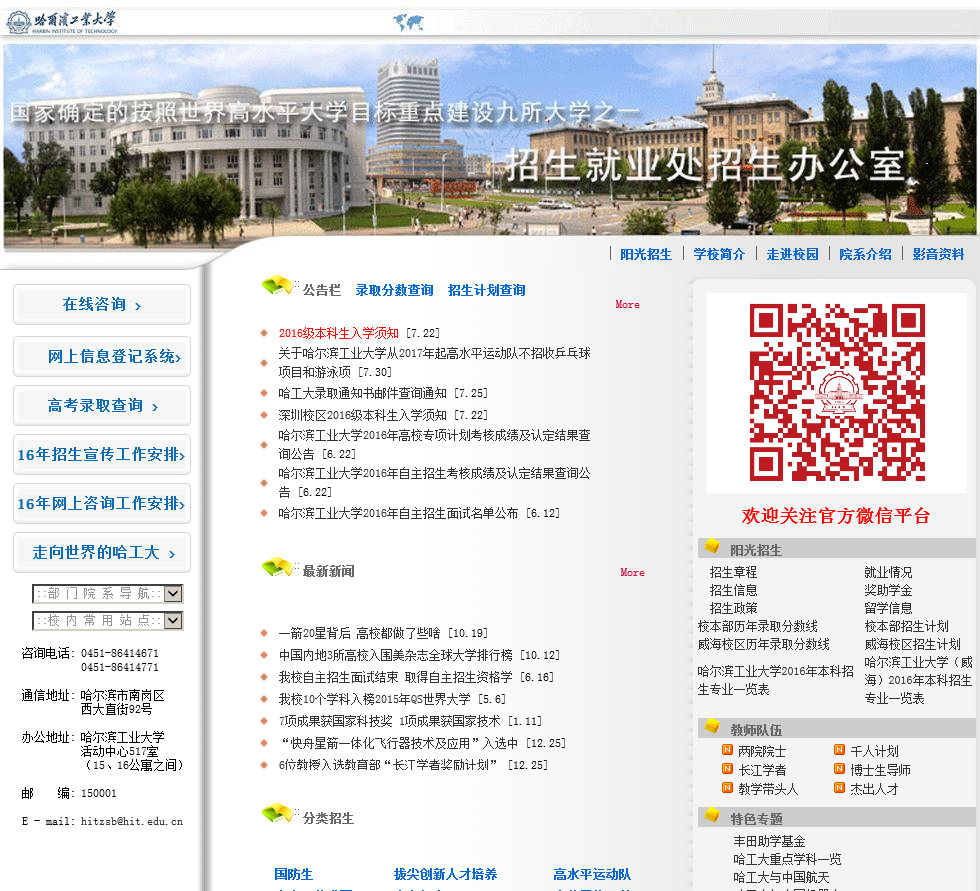Click 就业情况 link
The width and height of the screenshot is (980, 891).
[888, 572]
